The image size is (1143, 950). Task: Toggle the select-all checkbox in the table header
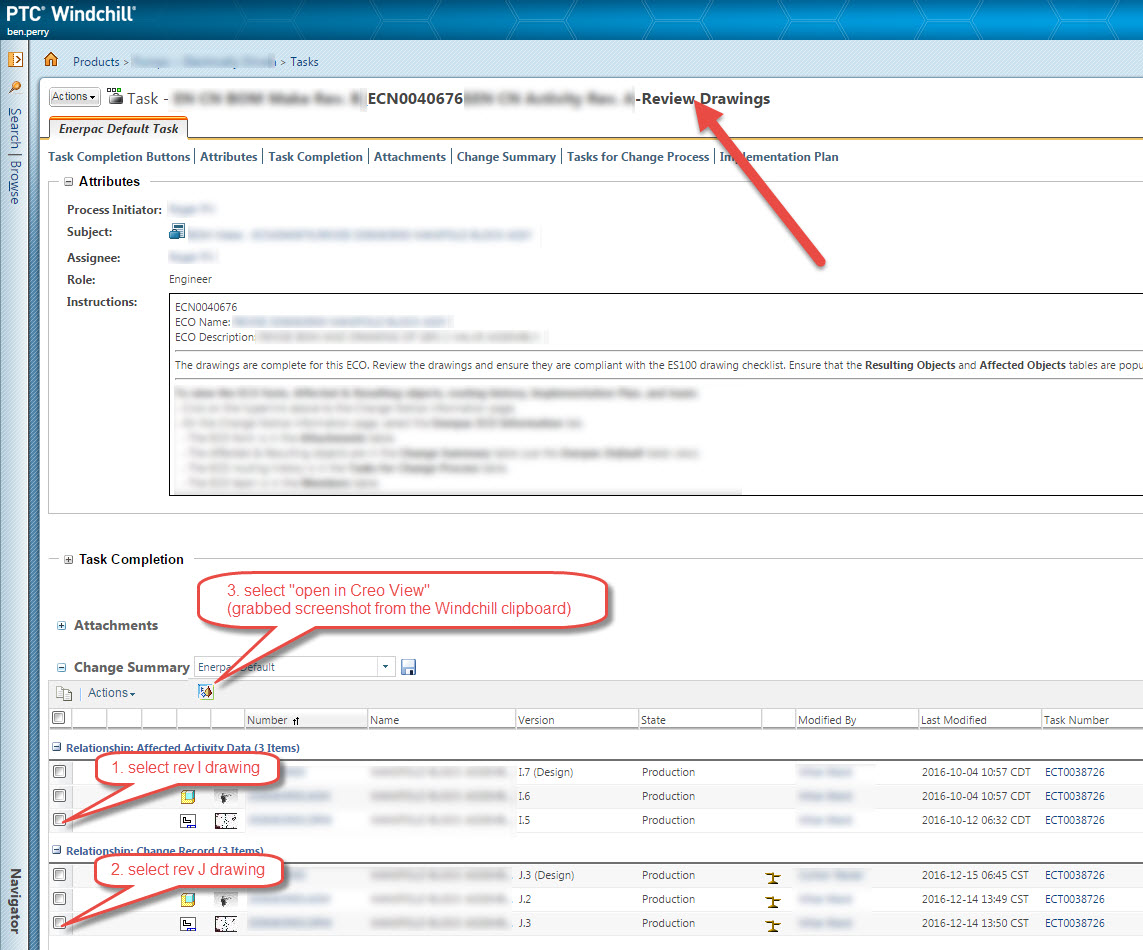point(59,717)
